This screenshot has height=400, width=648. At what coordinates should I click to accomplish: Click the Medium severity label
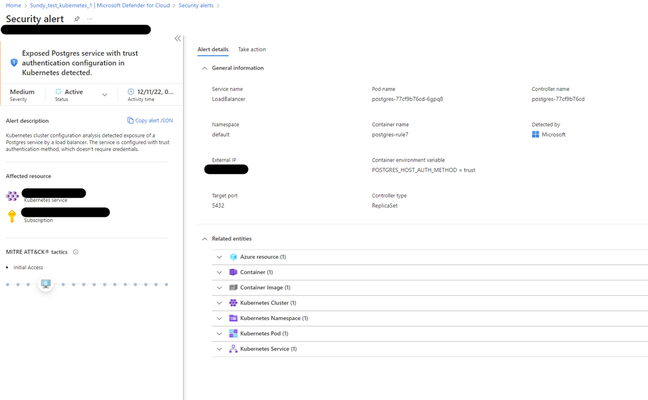click(x=22, y=92)
